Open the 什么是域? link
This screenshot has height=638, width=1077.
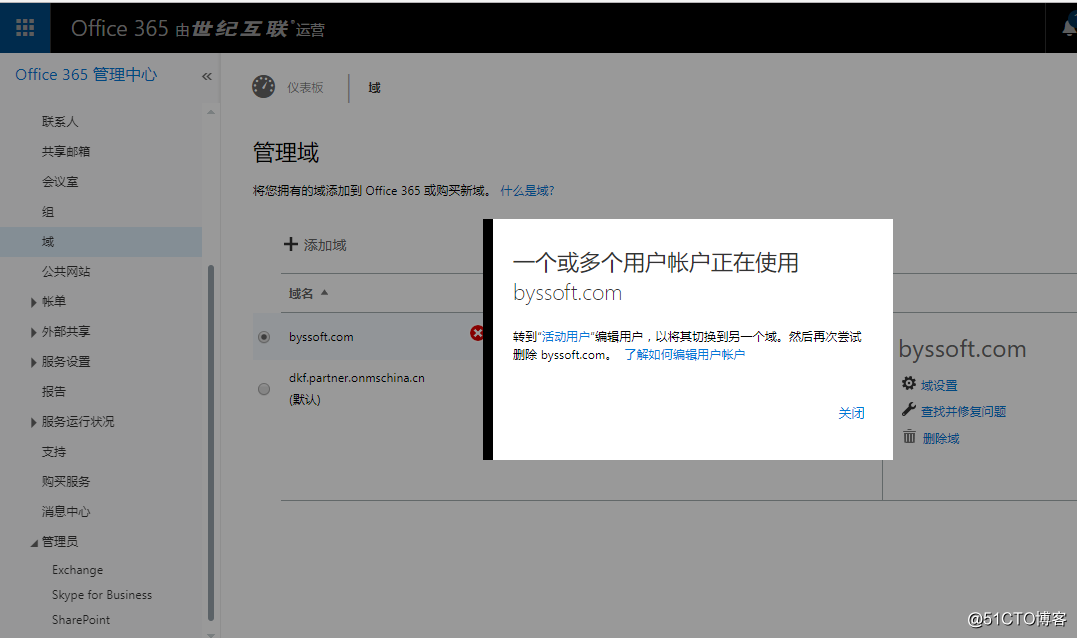pyautogui.click(x=527, y=190)
